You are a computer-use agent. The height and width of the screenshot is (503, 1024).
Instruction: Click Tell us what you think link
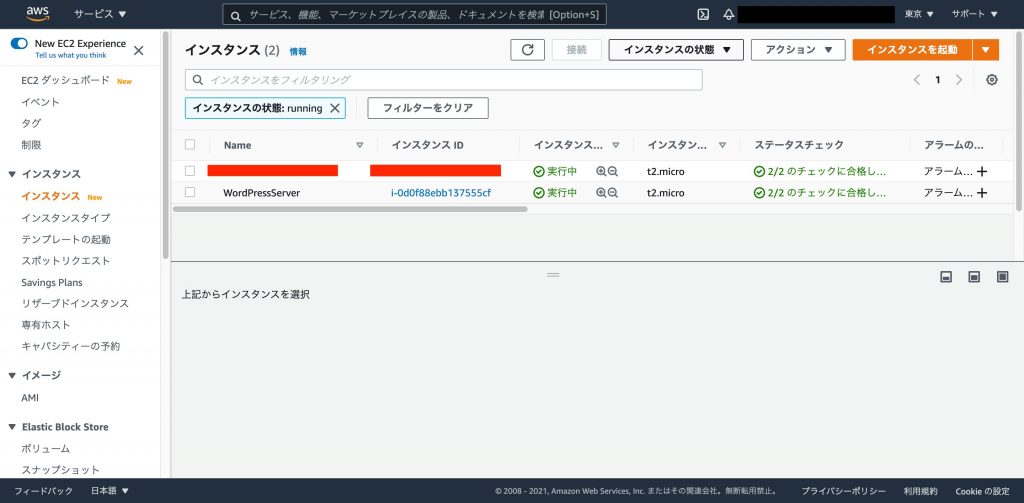[71, 56]
